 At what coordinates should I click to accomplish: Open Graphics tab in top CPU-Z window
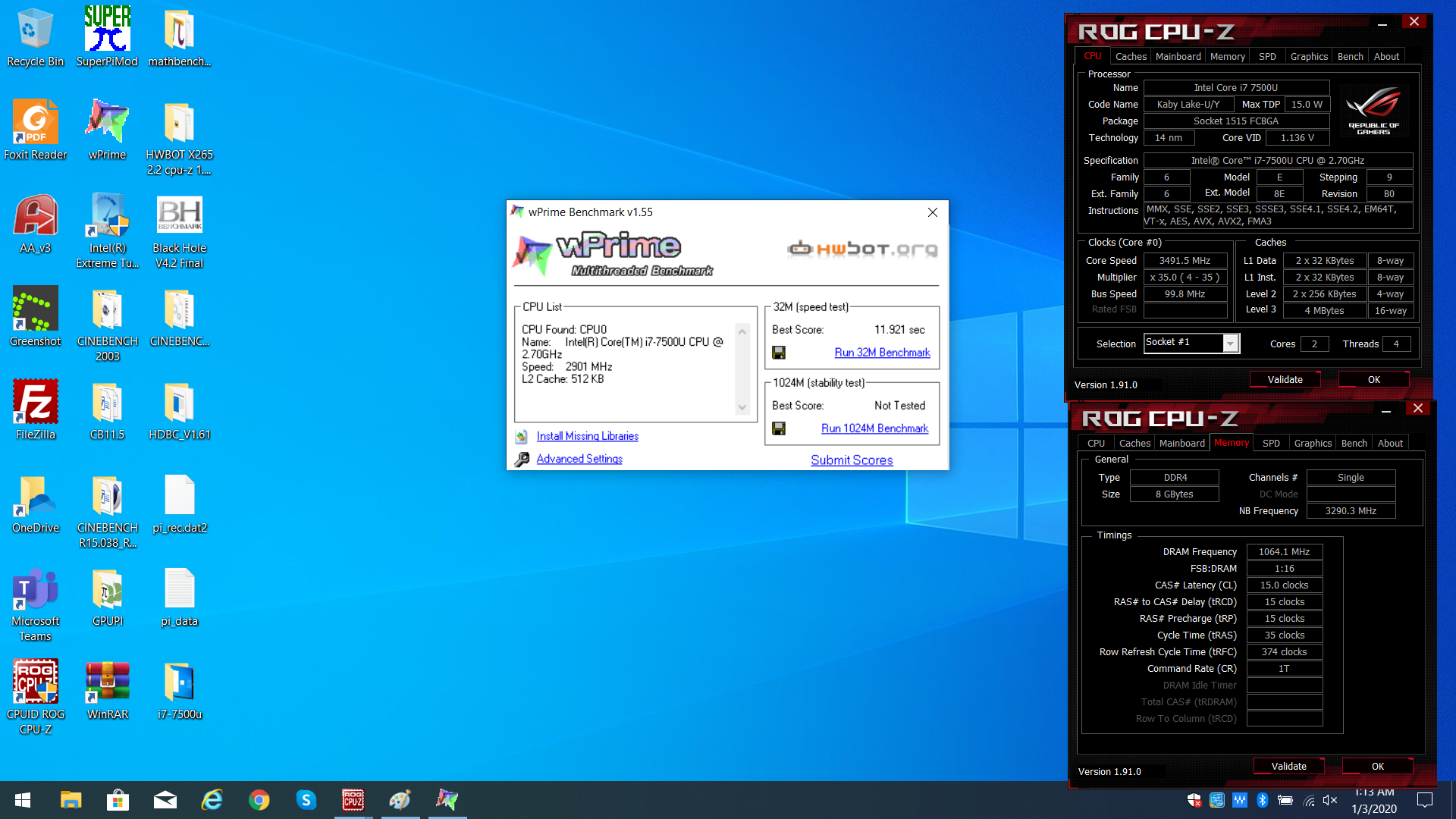pyautogui.click(x=1309, y=56)
